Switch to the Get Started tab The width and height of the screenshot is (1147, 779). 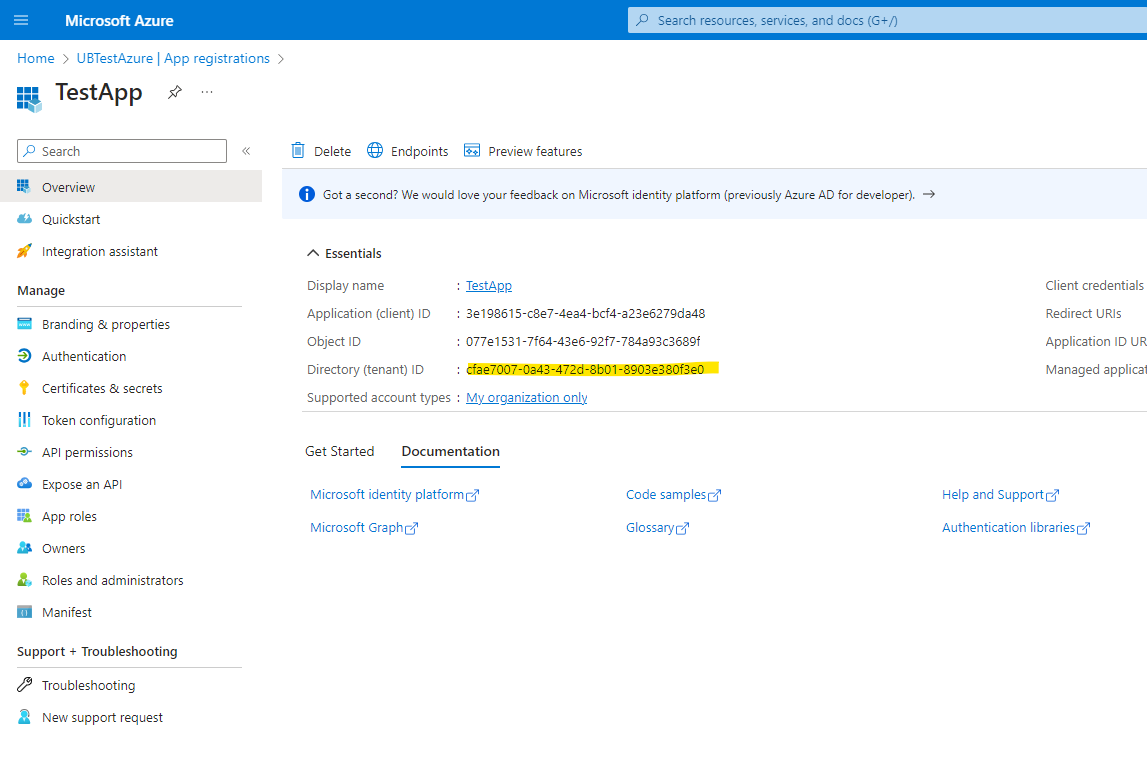click(339, 451)
